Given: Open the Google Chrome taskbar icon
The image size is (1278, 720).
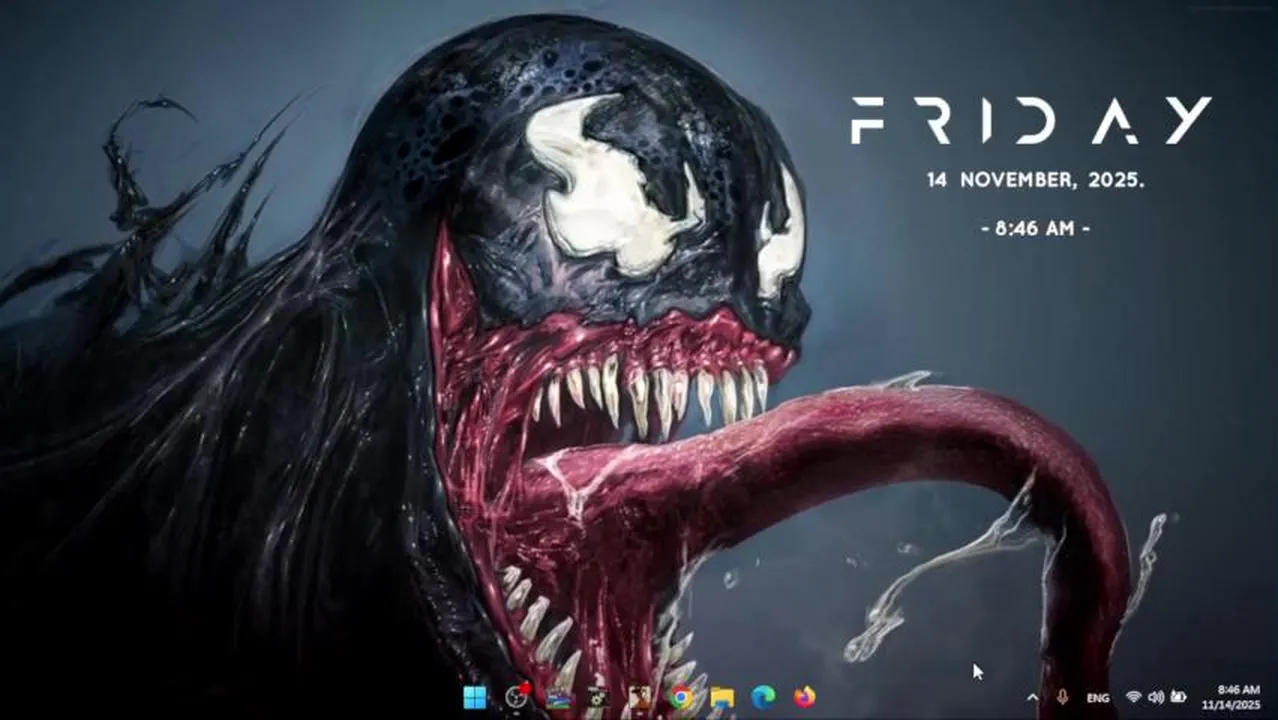Looking at the screenshot, I should (x=682, y=697).
